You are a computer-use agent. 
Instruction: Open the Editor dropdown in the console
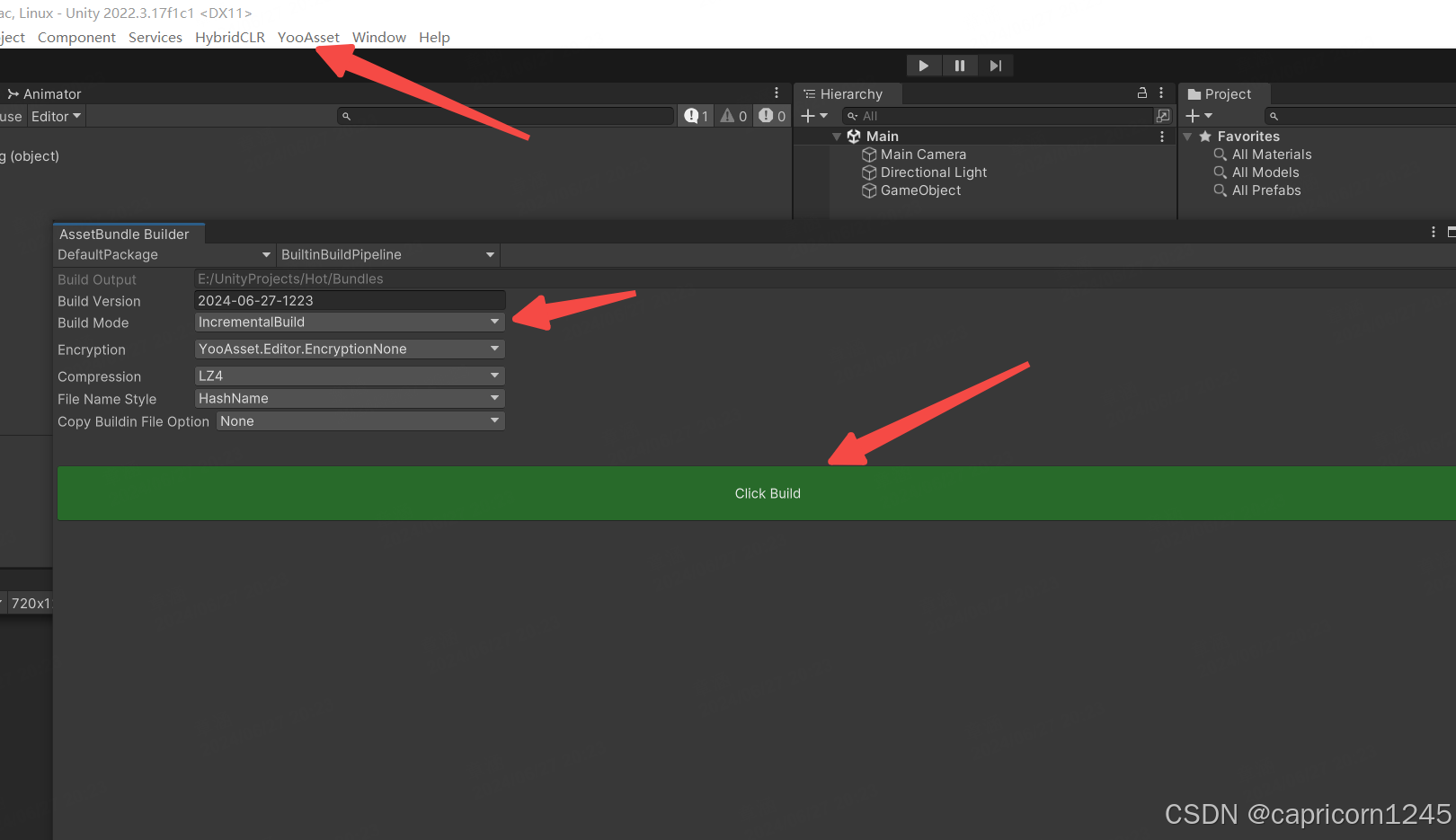click(x=56, y=117)
